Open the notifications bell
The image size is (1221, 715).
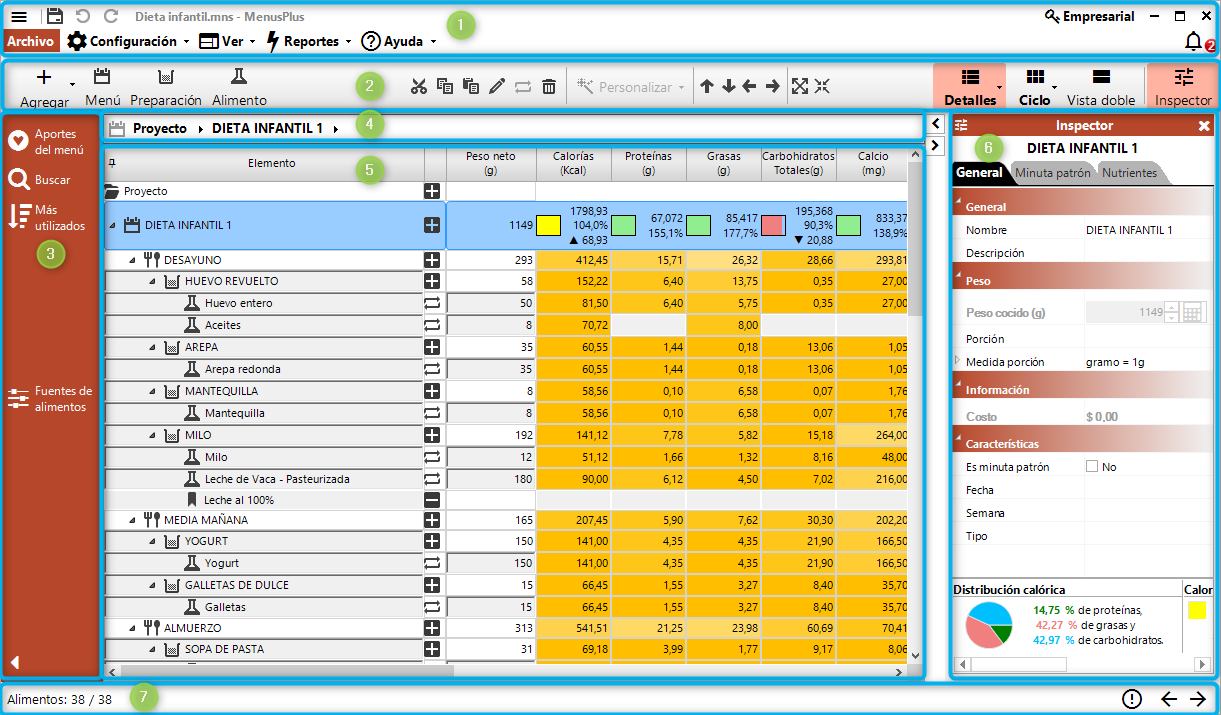(1193, 41)
